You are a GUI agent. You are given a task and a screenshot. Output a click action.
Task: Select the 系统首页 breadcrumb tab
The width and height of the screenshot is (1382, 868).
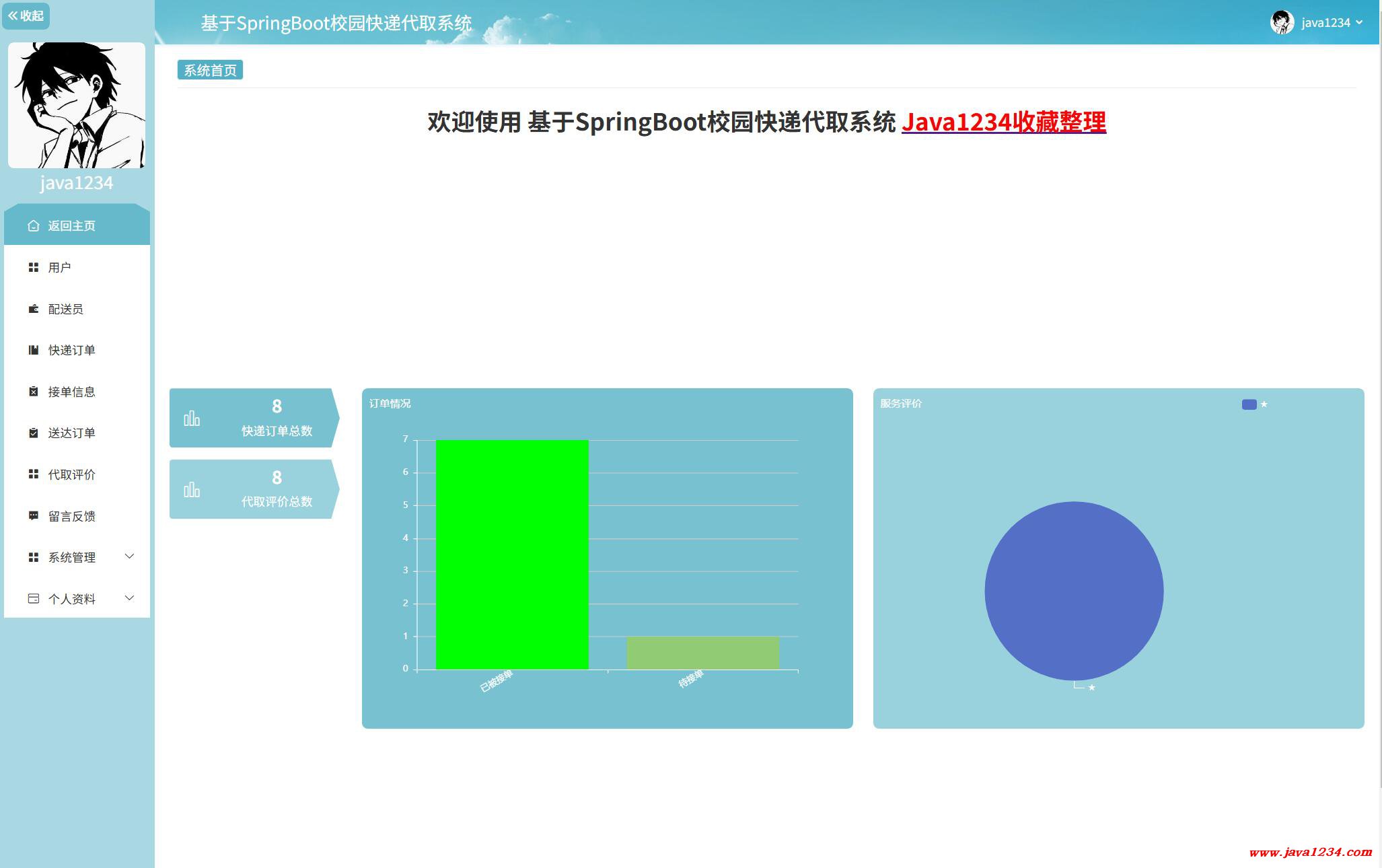210,70
